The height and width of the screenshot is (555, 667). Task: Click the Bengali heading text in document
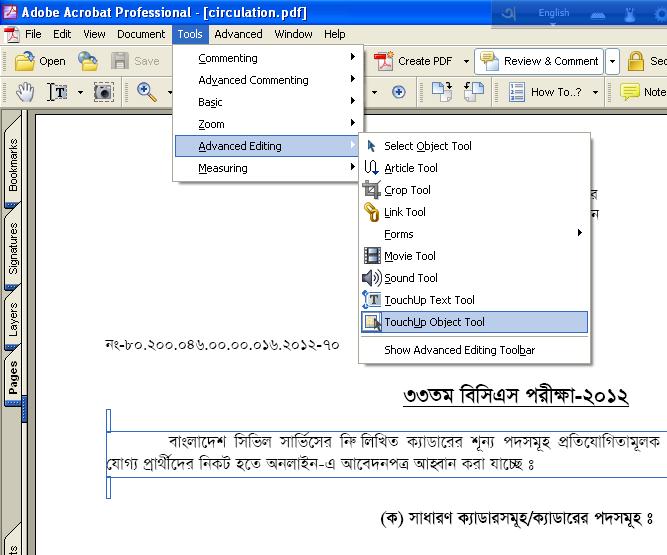click(x=516, y=396)
